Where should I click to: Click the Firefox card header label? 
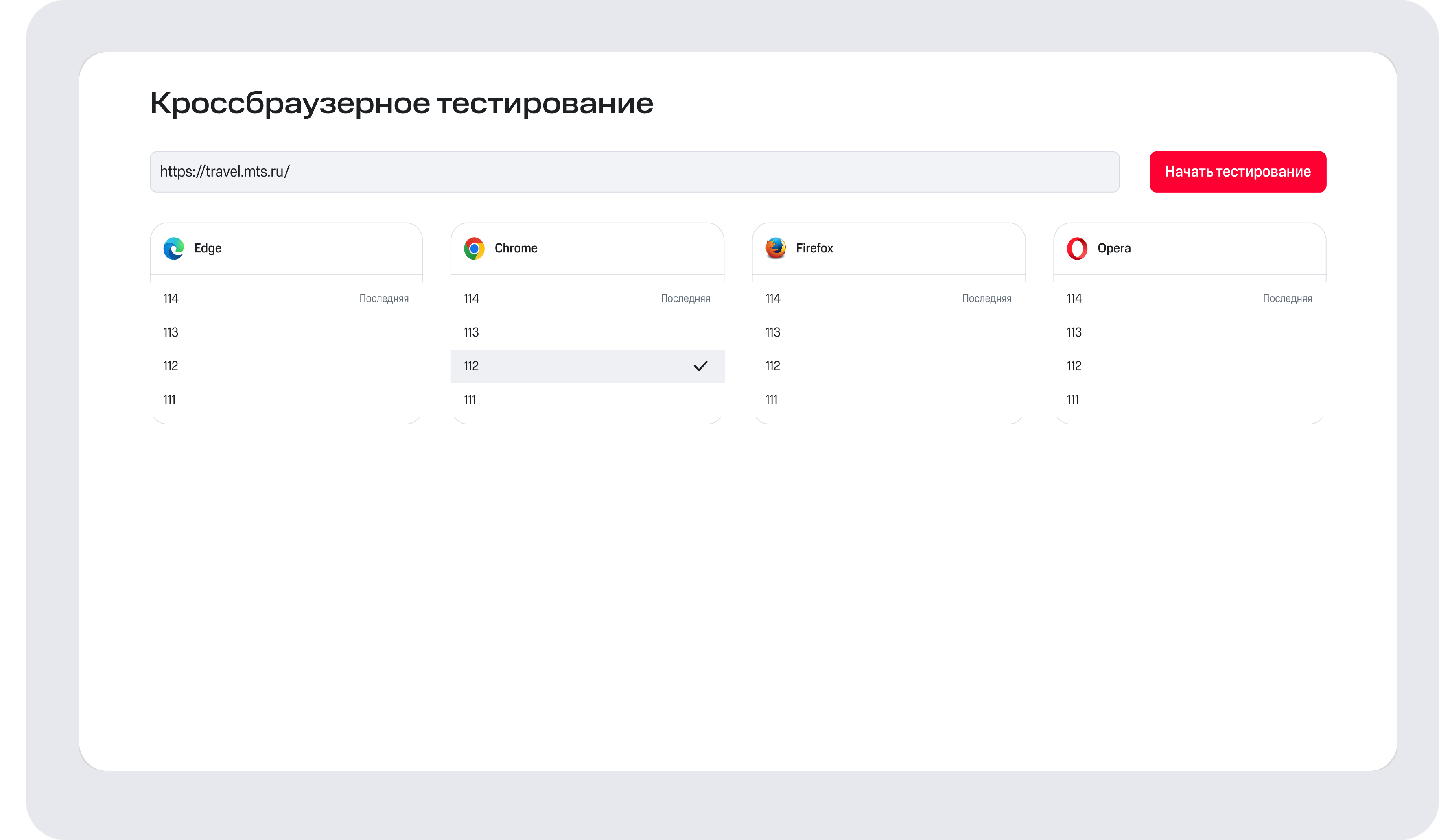(814, 248)
